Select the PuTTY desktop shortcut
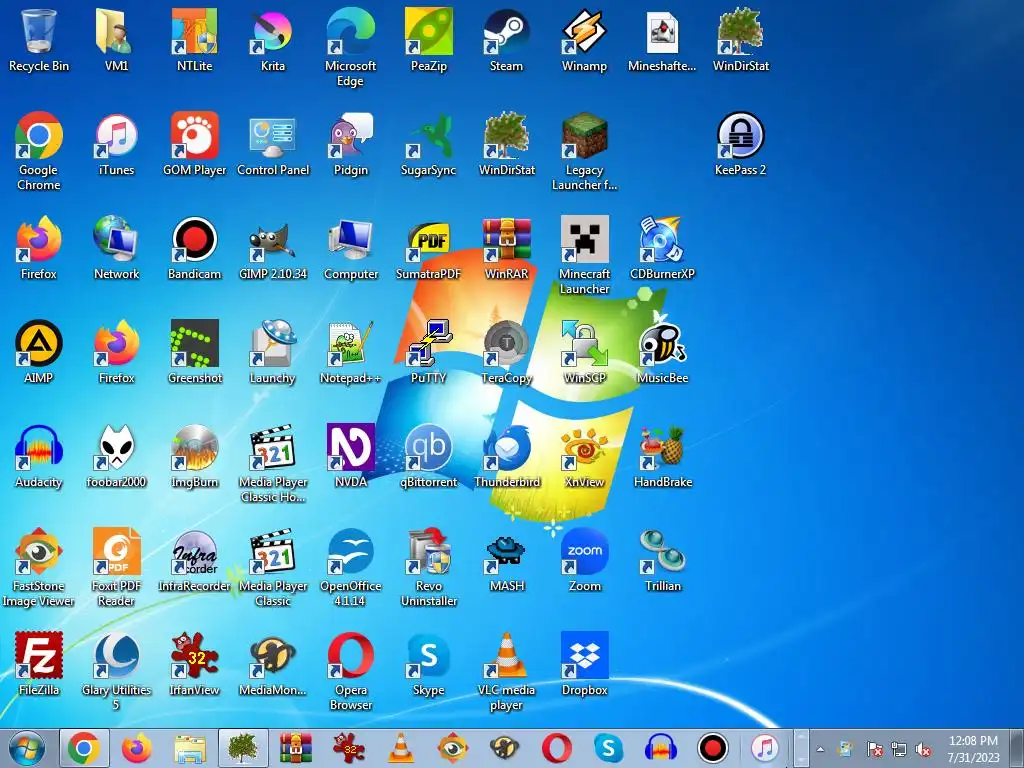1024x768 pixels. 428,351
